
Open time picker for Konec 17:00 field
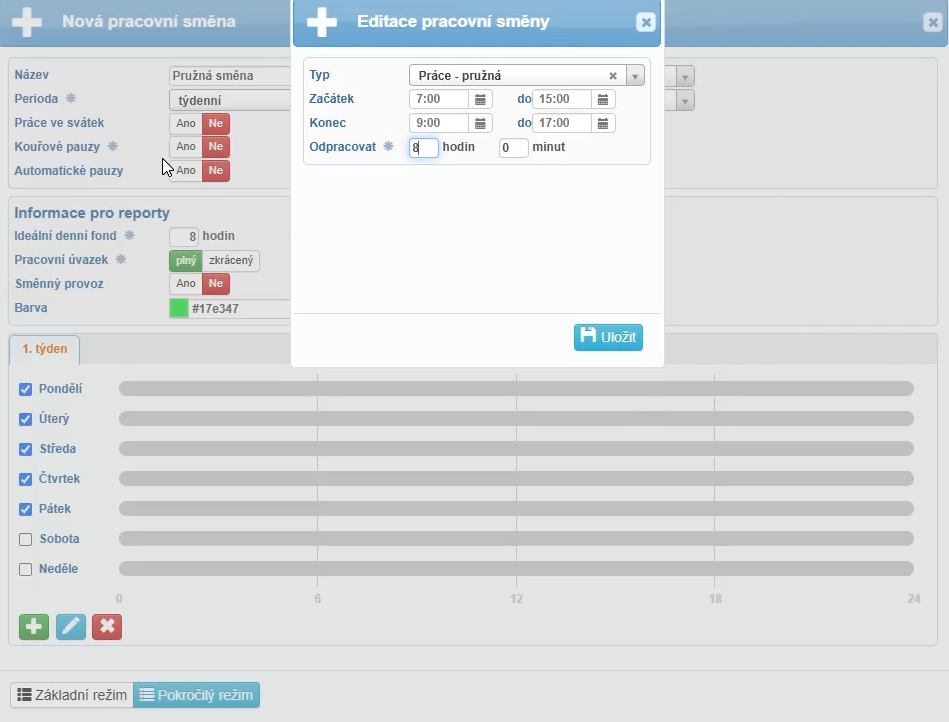click(x=603, y=123)
